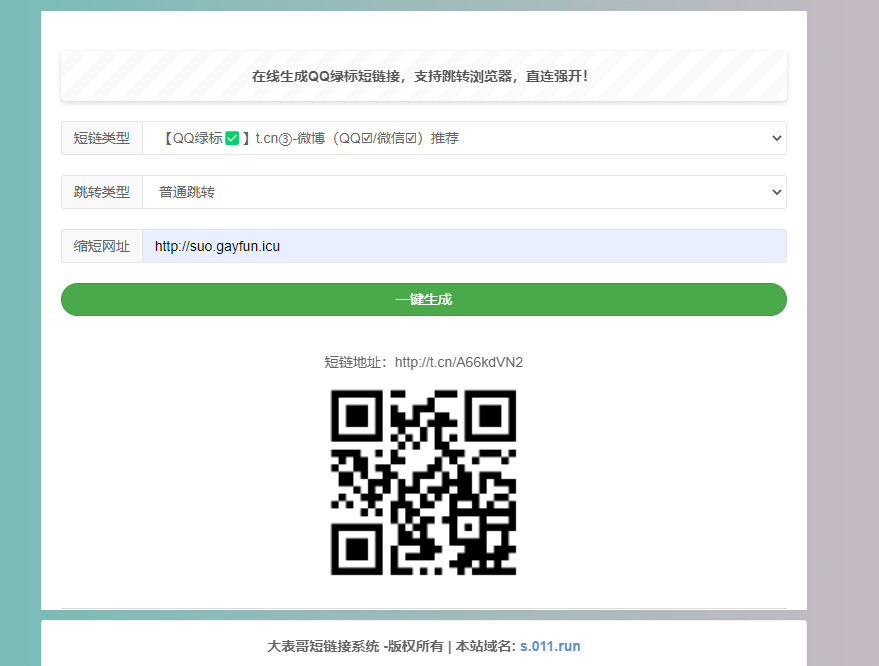Click the generated short link t.cn/A66kdVN2

point(460,362)
